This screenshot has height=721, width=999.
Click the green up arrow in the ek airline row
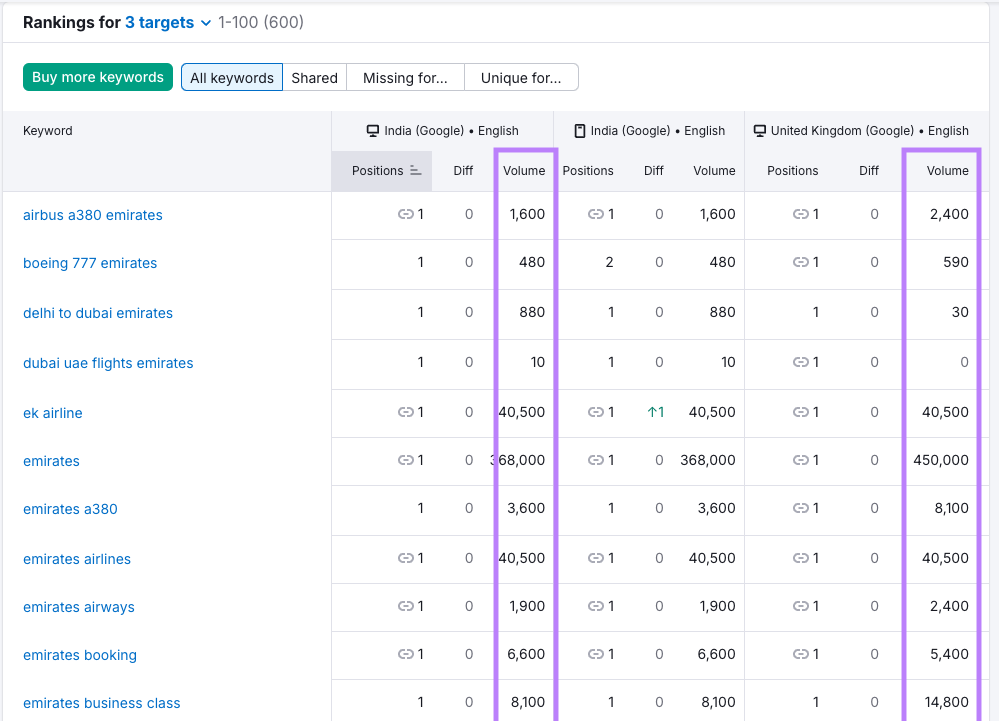[650, 412]
